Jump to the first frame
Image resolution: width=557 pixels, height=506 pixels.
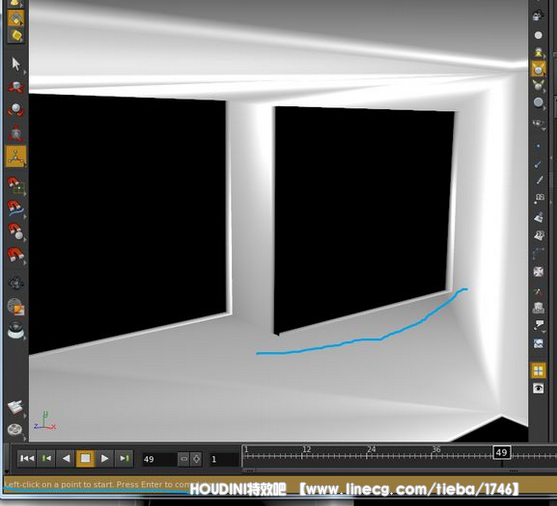coord(27,459)
